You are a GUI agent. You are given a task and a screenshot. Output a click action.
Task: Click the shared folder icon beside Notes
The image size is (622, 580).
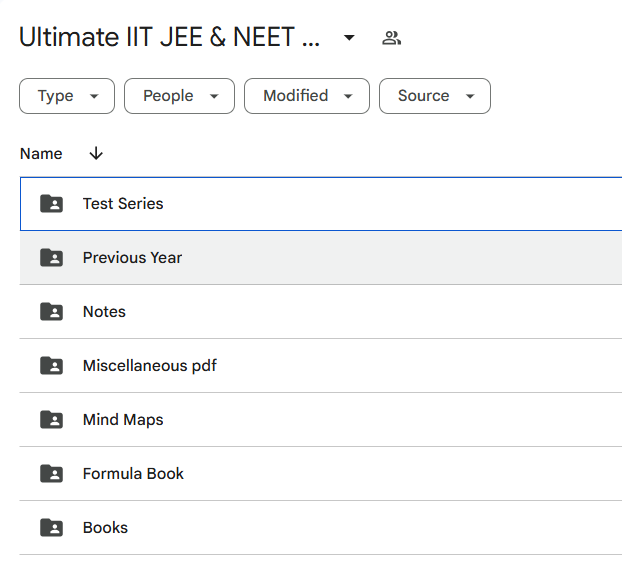(x=51, y=311)
